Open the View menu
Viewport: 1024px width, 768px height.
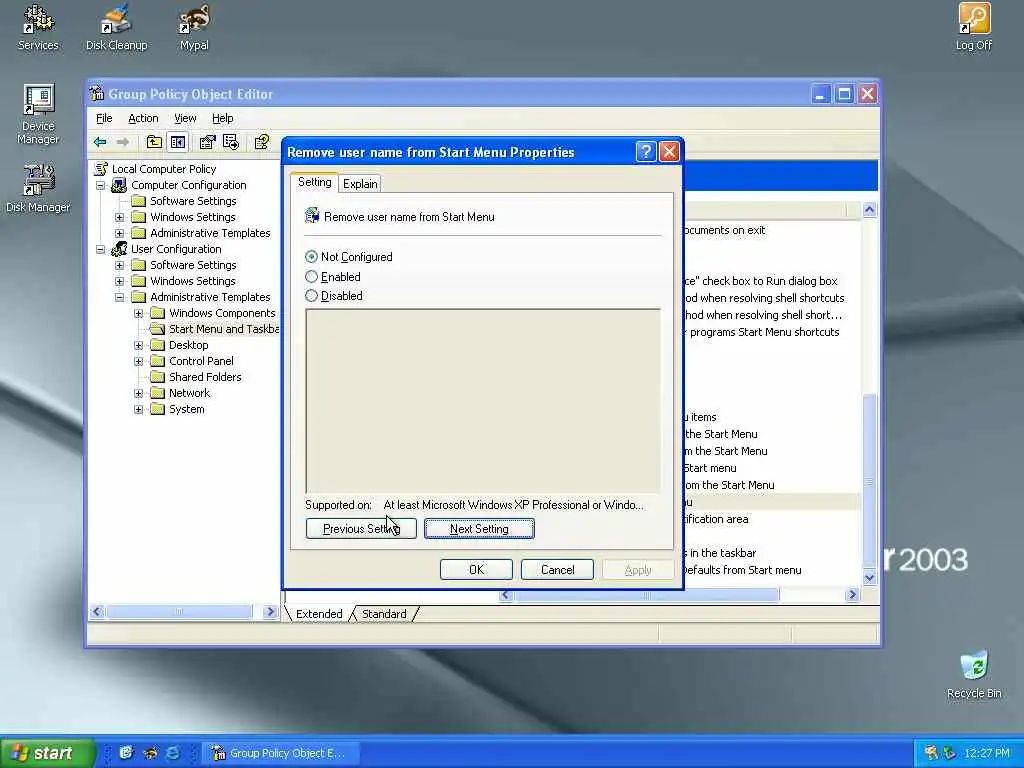[185, 118]
